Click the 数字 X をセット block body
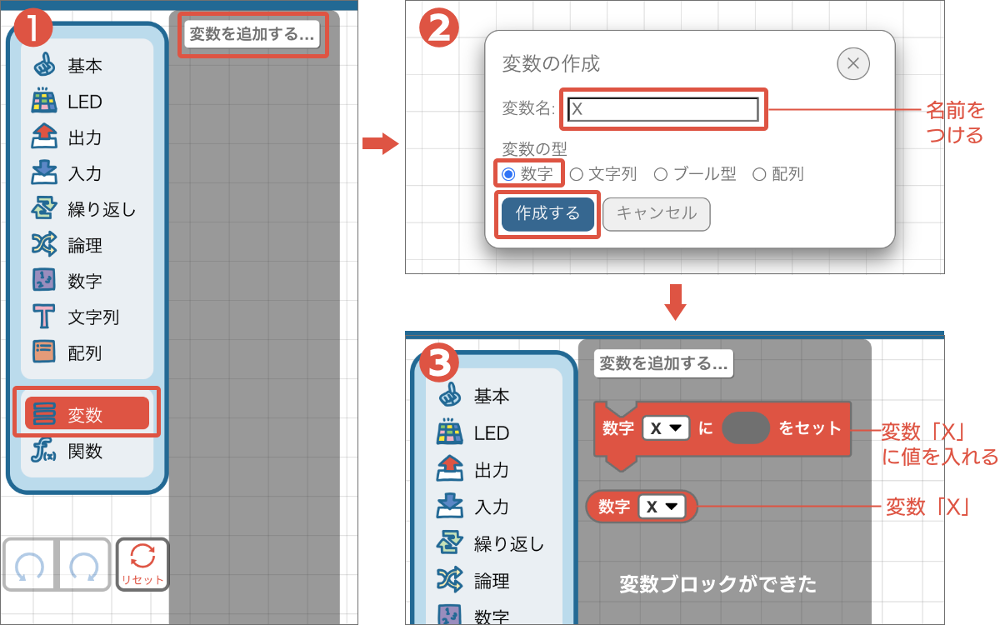 [722, 429]
